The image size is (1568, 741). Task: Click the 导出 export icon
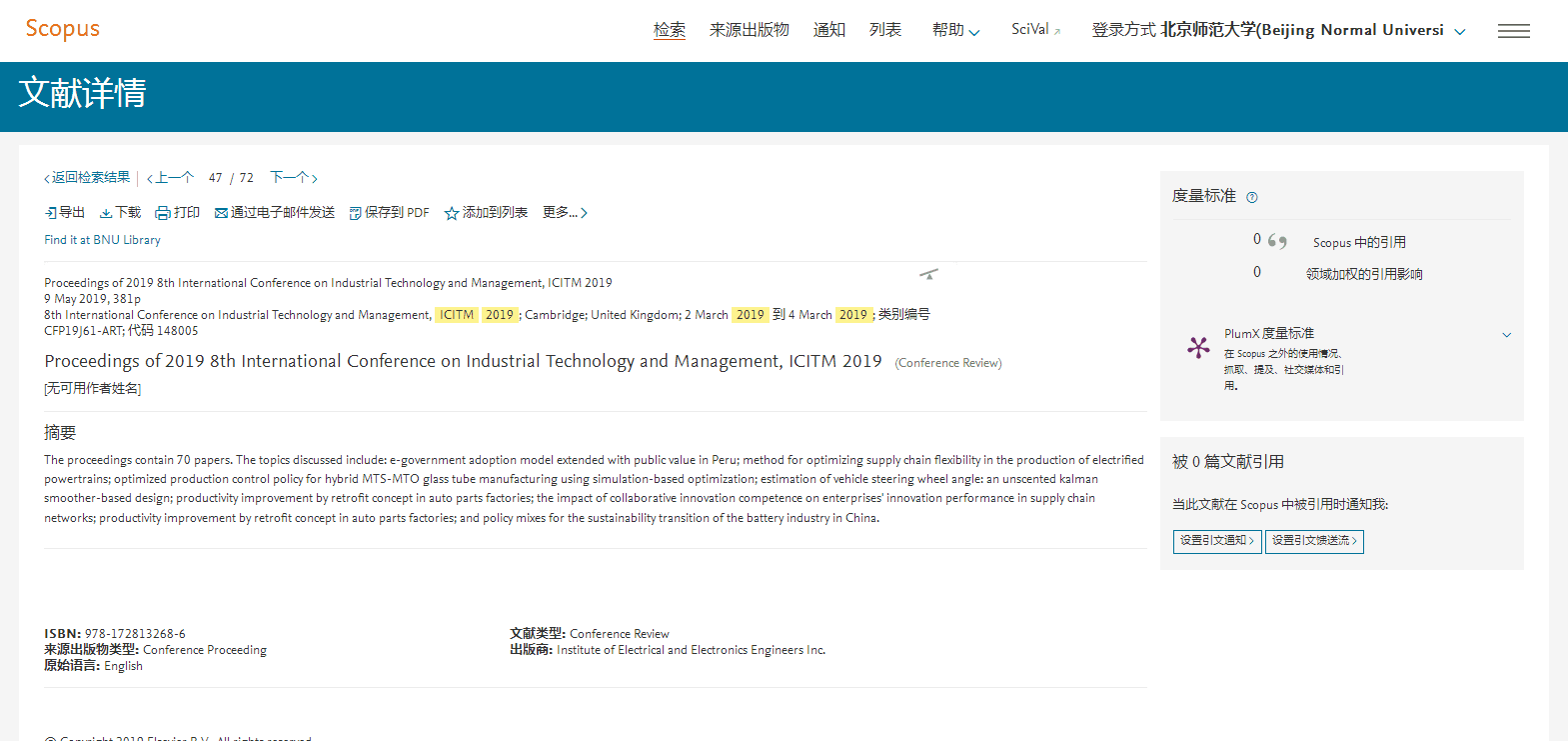click(51, 213)
